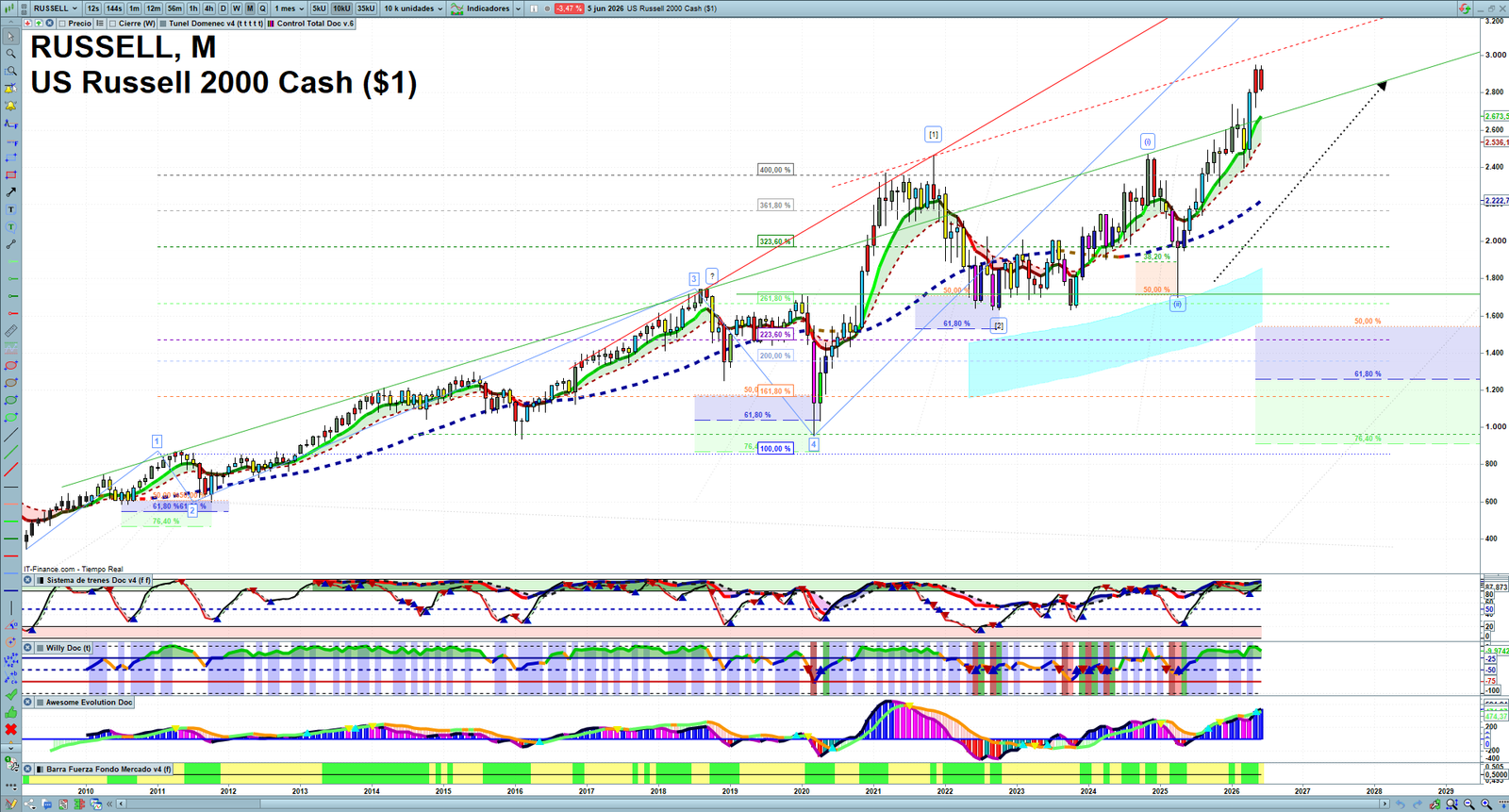Click the Awesome Evolution Doc label
Image resolution: width=1509 pixels, height=812 pixels.
pos(90,702)
